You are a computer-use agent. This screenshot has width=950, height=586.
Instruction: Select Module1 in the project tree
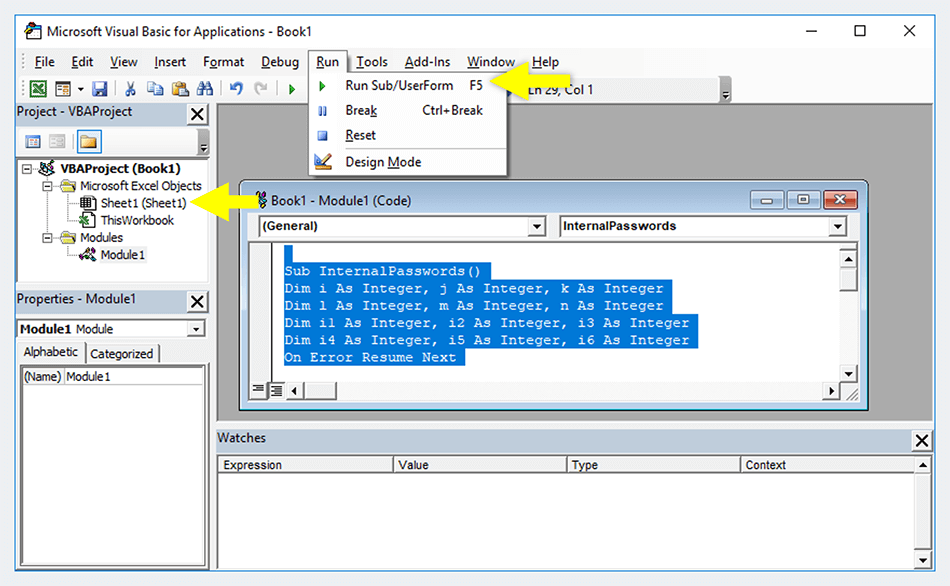[122, 255]
